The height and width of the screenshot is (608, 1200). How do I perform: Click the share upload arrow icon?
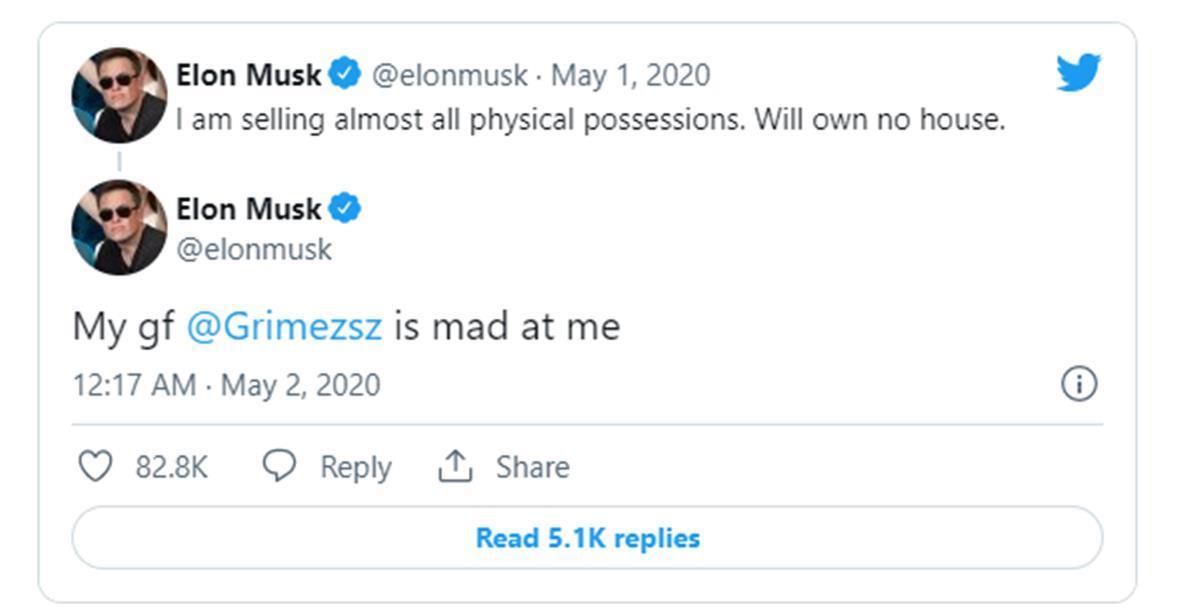coord(455,466)
